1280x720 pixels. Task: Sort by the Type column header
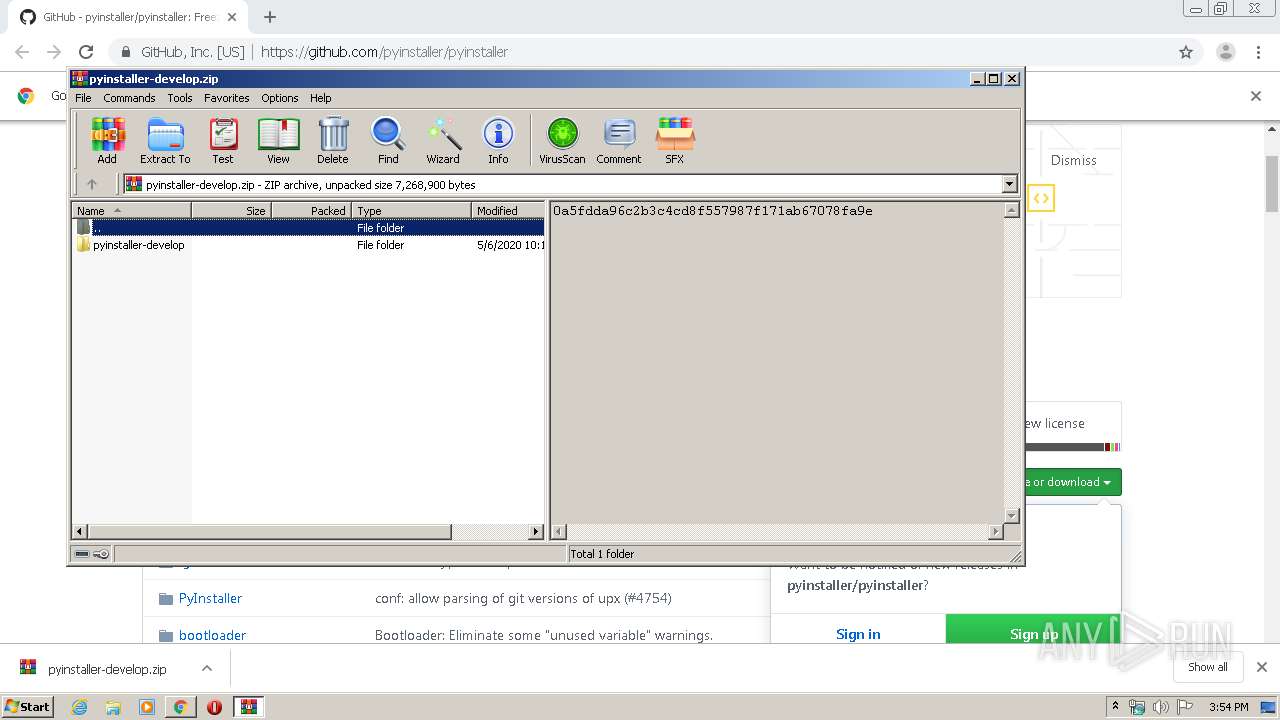[x=411, y=210]
